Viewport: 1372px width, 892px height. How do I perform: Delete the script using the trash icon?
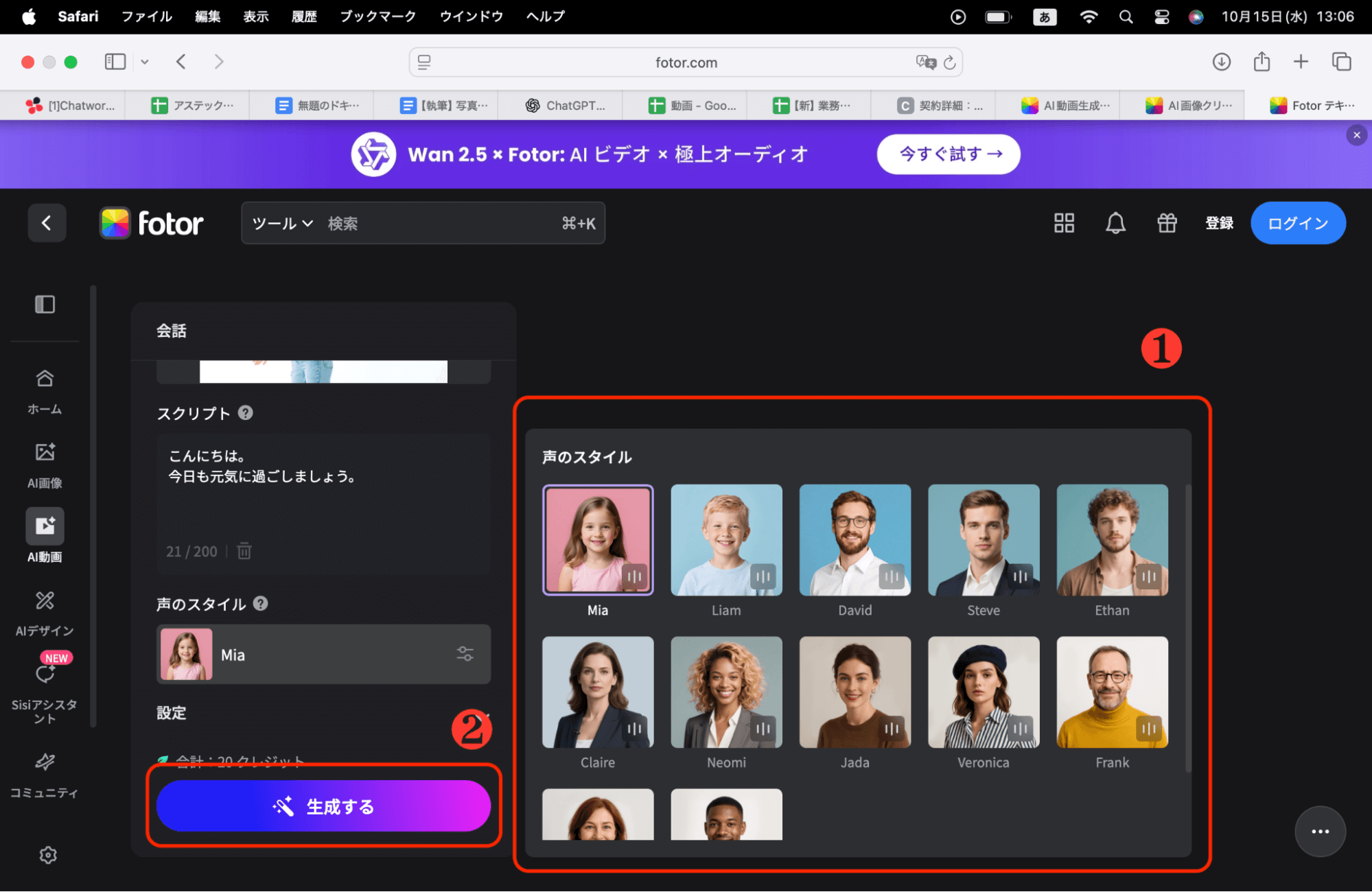pyautogui.click(x=244, y=551)
